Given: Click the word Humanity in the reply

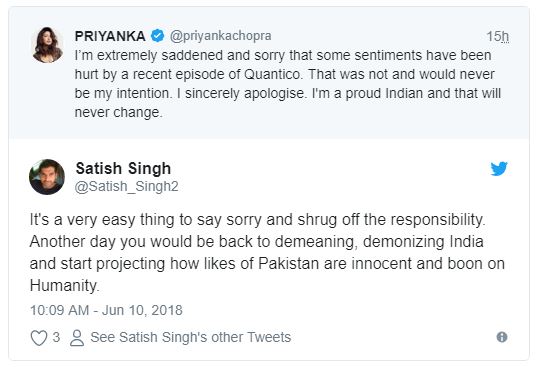Looking at the screenshot, I should 64,286.
